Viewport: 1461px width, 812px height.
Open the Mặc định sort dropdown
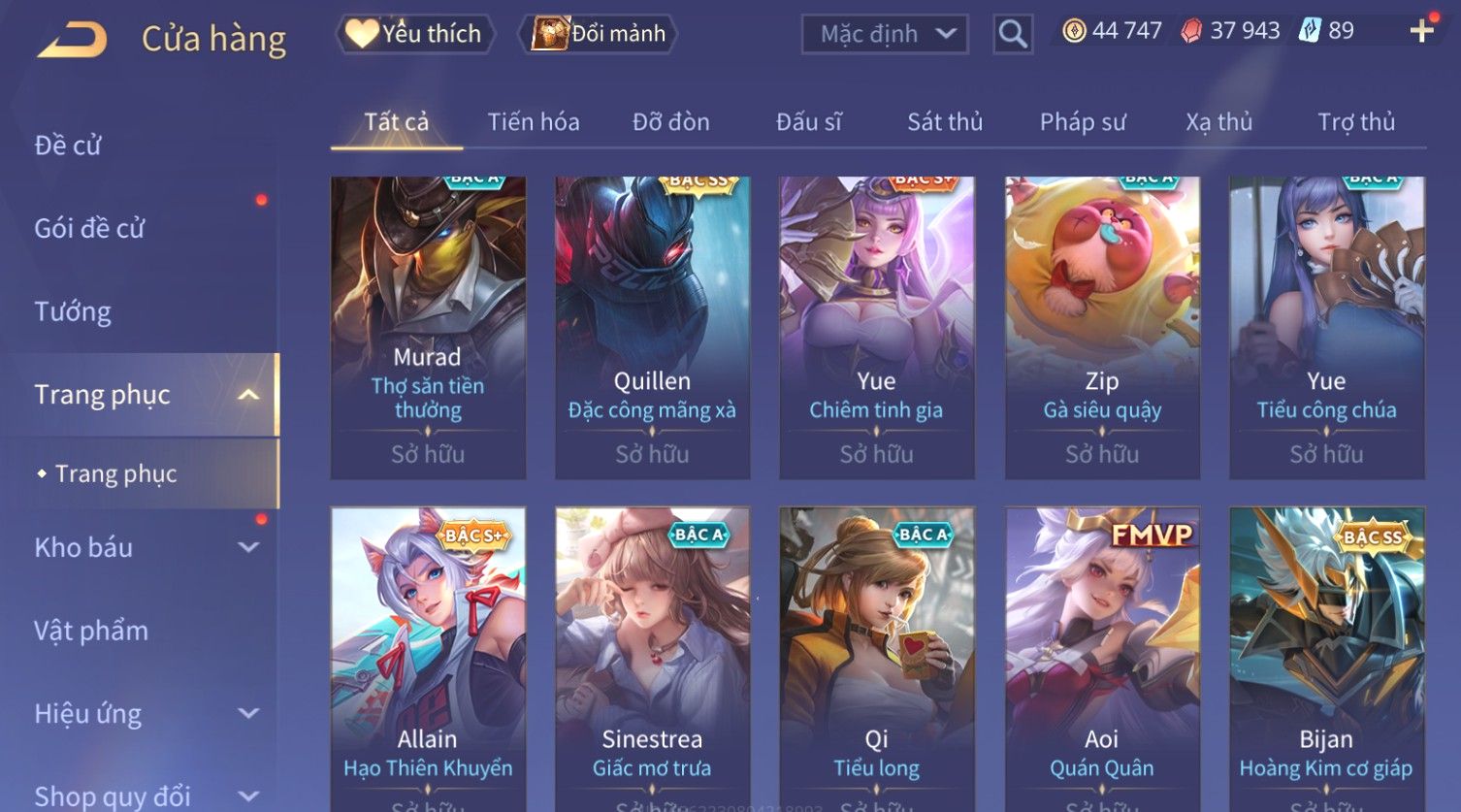click(885, 34)
